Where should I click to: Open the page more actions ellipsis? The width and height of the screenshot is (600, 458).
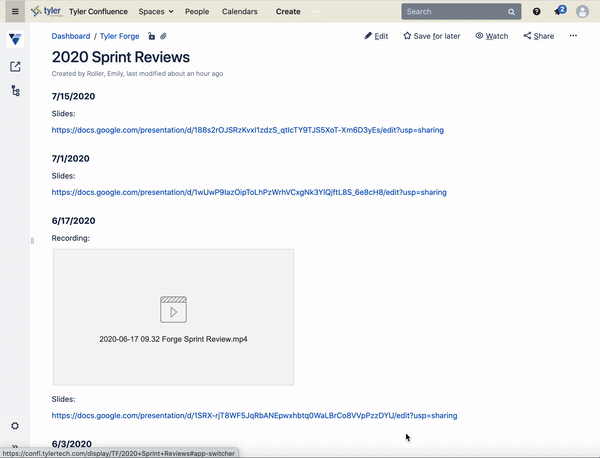[573, 36]
